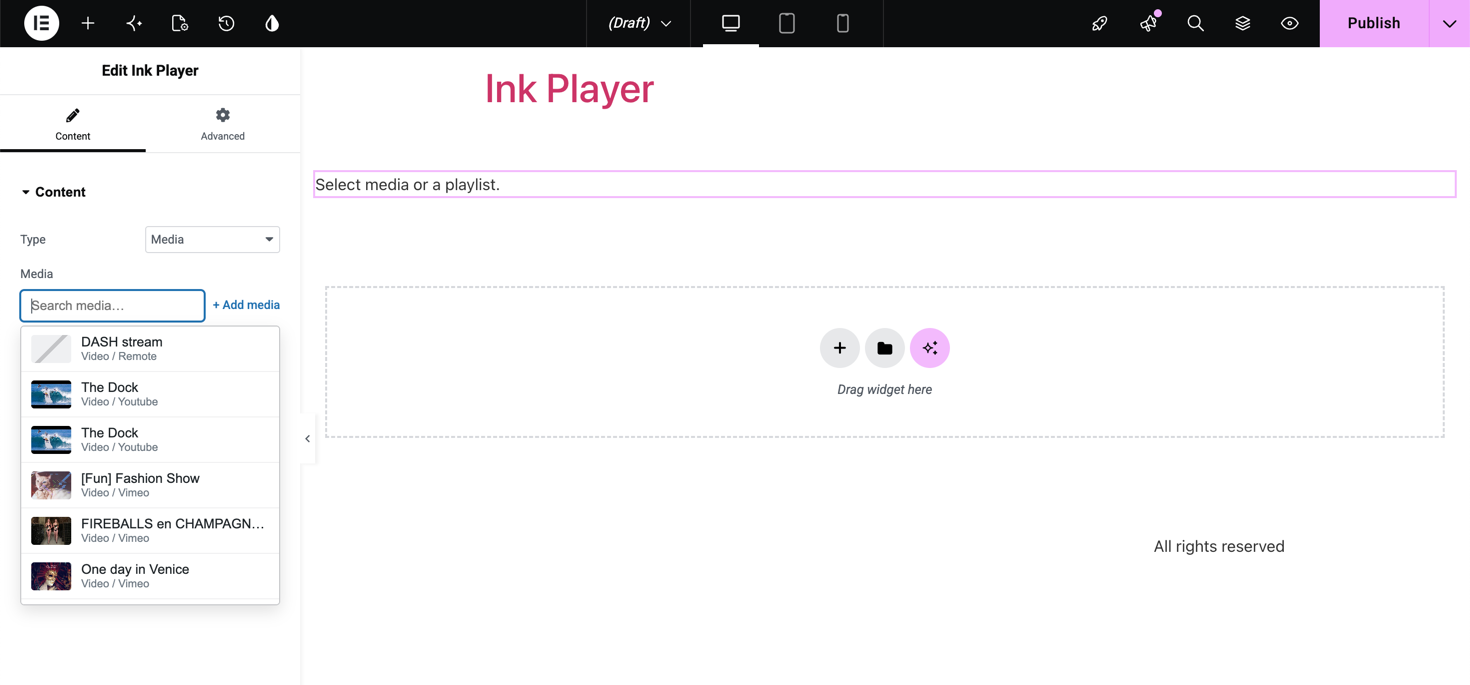This screenshot has width=1470, height=685.
Task: Select FIREBALLS en CHAMPAGN… media item
Action: tap(150, 530)
